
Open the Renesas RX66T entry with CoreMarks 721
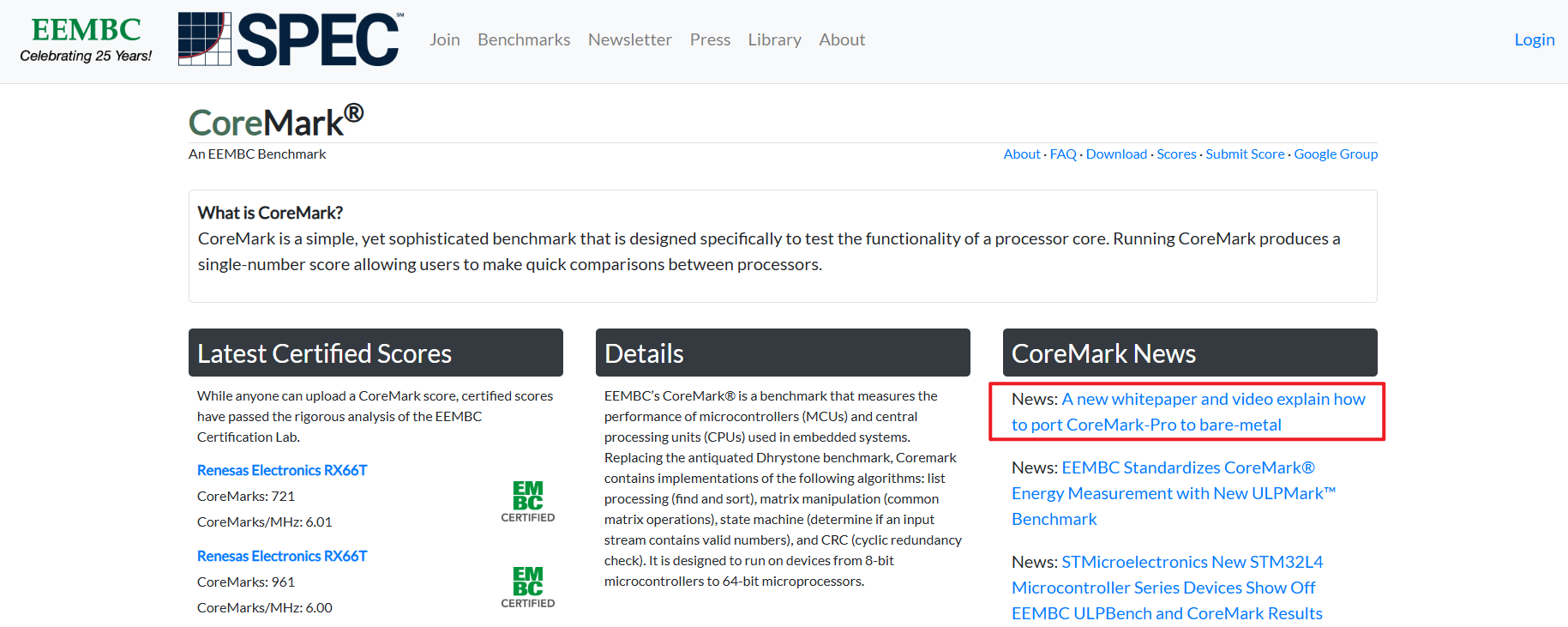click(282, 470)
